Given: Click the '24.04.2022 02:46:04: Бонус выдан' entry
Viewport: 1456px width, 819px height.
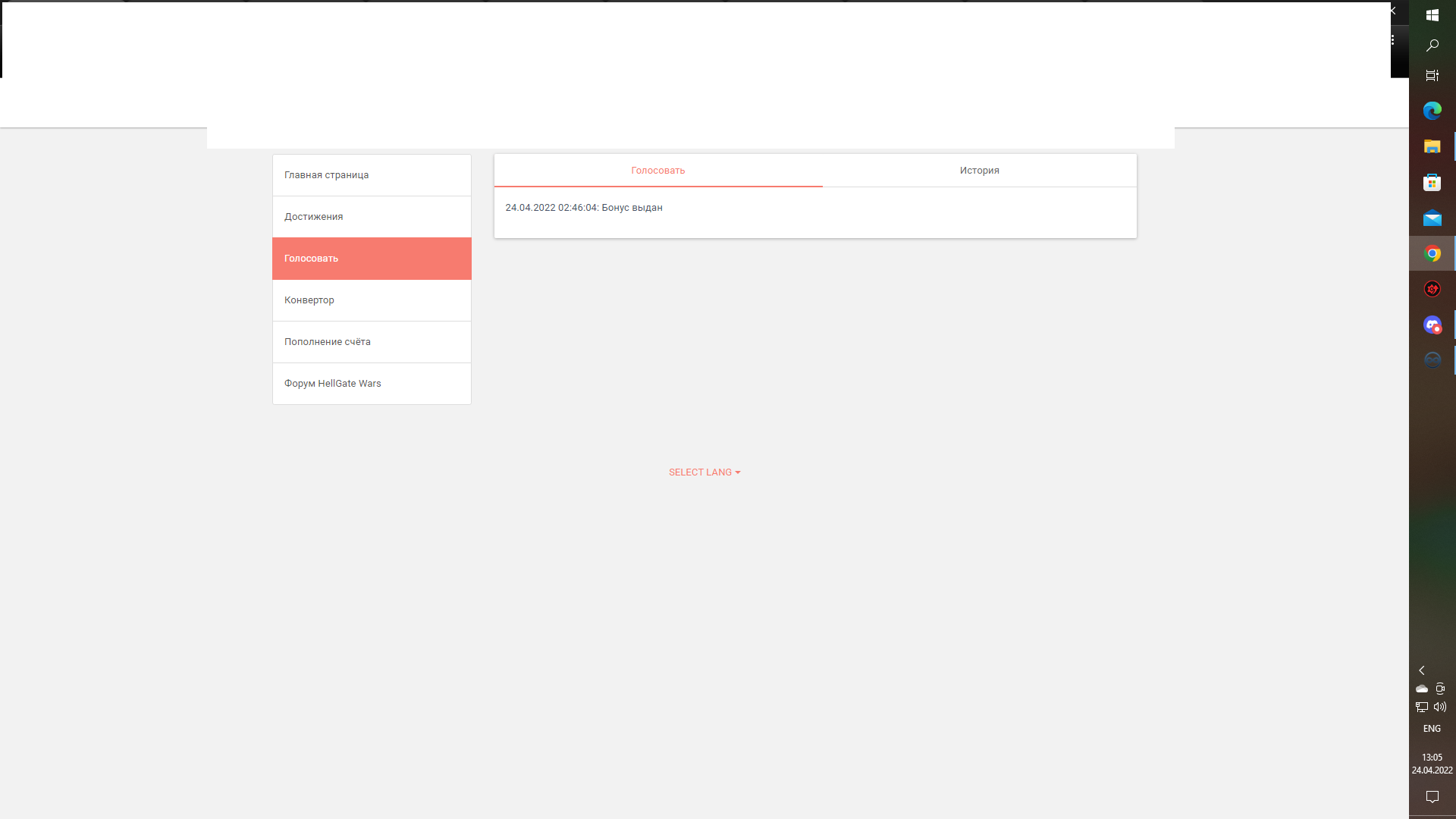Looking at the screenshot, I should pyautogui.click(x=584, y=208).
